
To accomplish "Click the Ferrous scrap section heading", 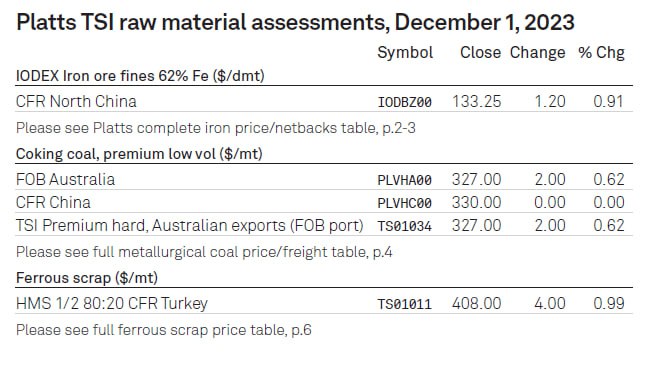I will coord(87,278).
